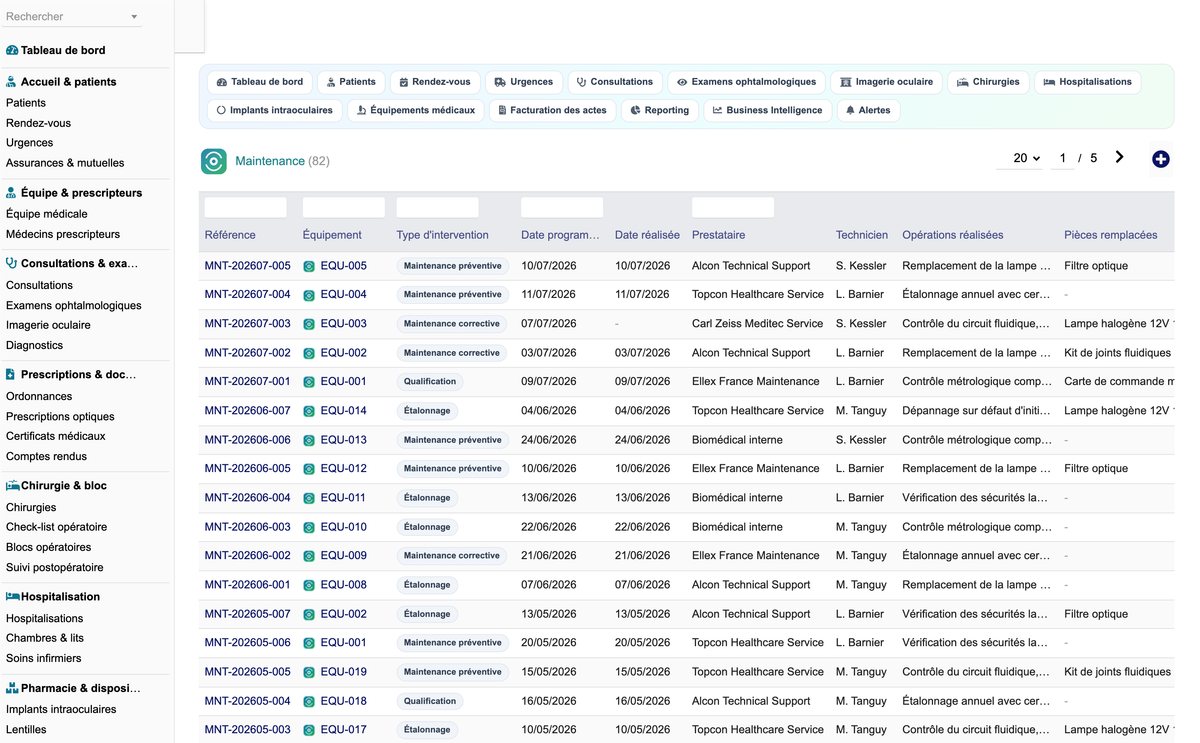
Task: Sort by the Technicien column header
Action: point(862,235)
